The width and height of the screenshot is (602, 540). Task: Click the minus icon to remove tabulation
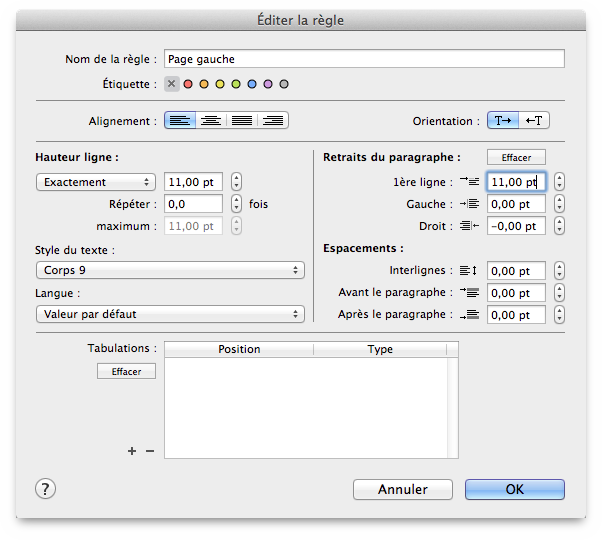(150, 451)
